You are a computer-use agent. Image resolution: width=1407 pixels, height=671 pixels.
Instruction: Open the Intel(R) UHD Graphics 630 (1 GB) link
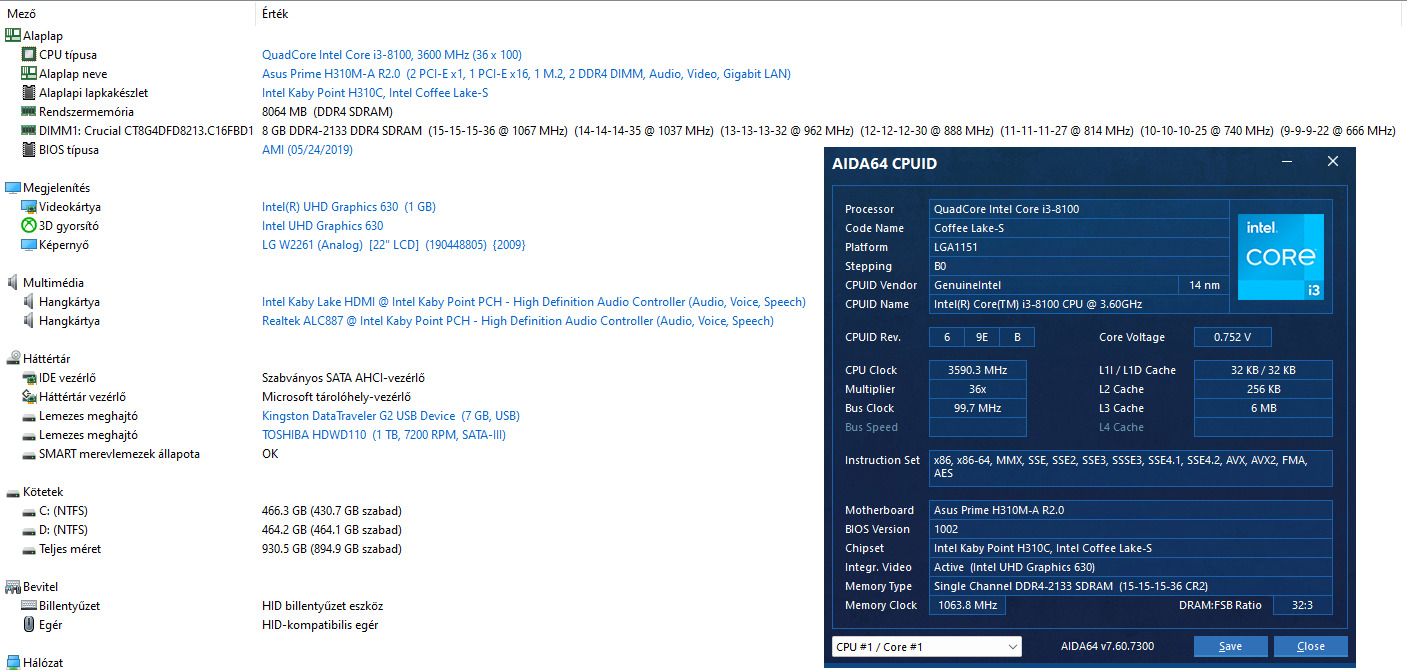click(349, 207)
